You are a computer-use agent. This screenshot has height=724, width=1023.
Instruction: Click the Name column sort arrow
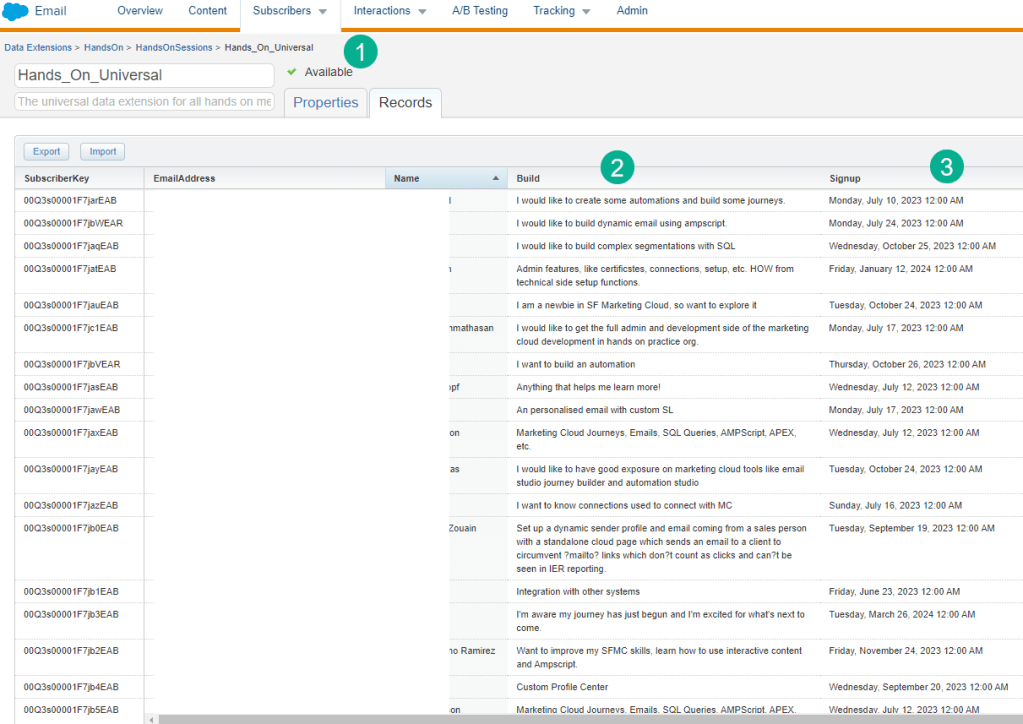coord(496,179)
